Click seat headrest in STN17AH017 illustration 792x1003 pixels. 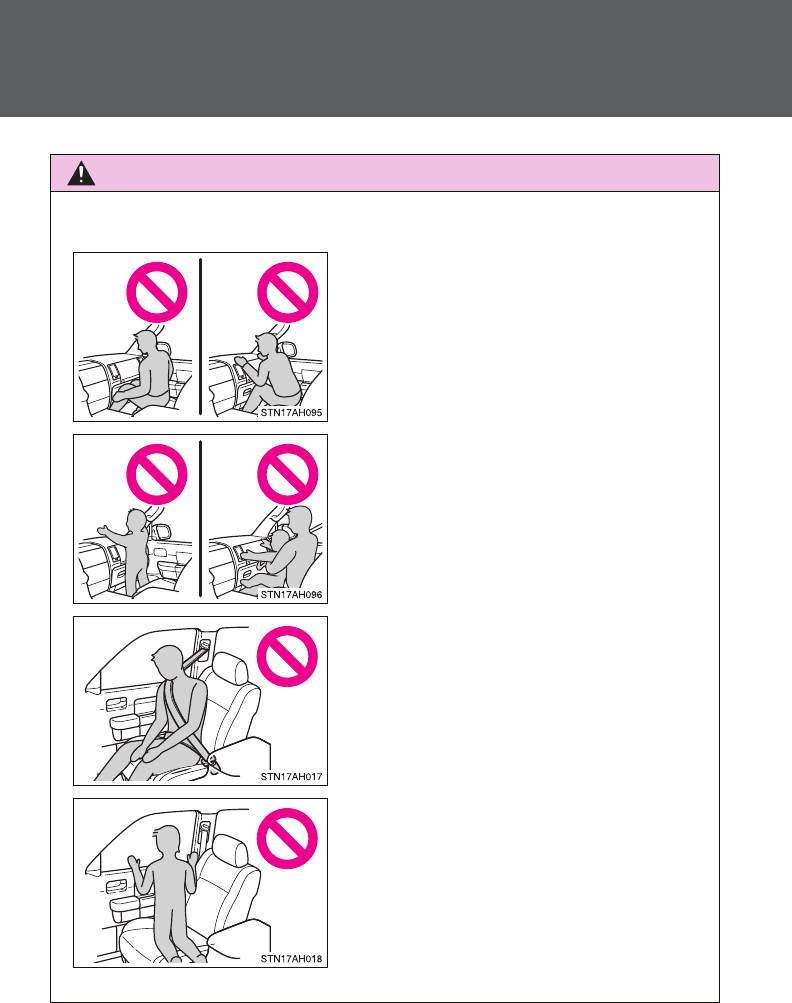click(230, 669)
